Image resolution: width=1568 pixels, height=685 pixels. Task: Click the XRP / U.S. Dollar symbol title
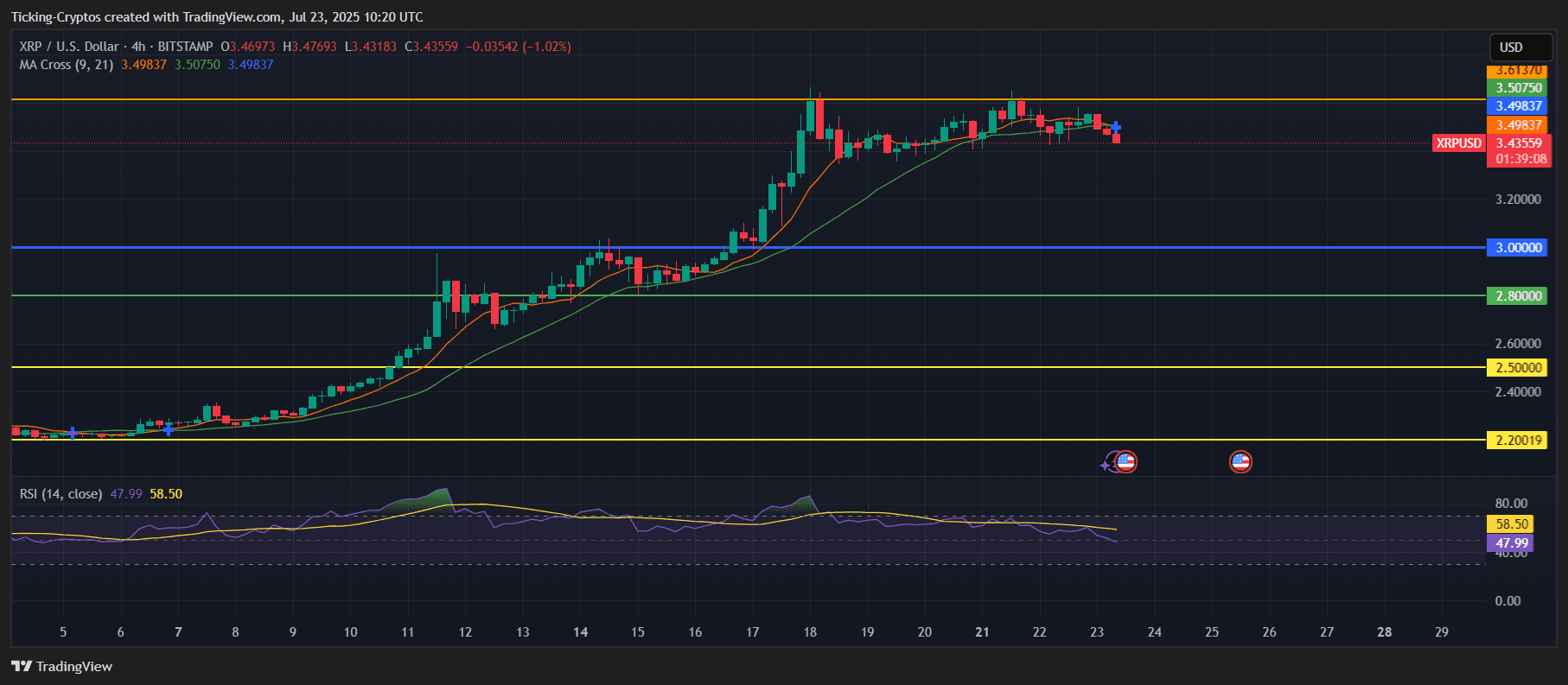[68, 47]
